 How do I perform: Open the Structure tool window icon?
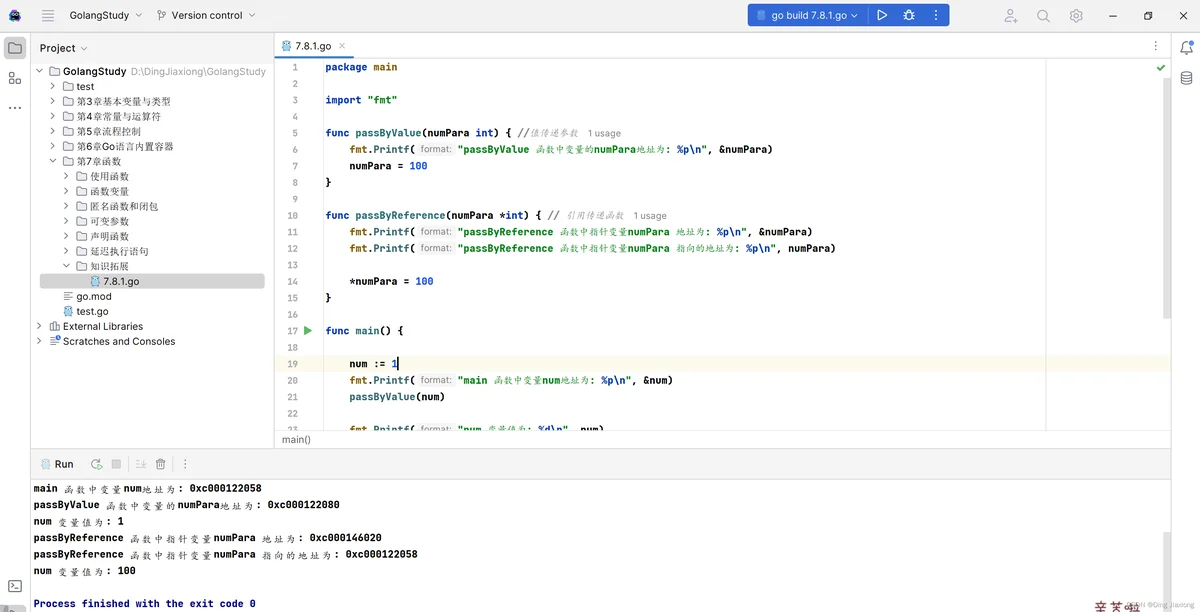15,78
